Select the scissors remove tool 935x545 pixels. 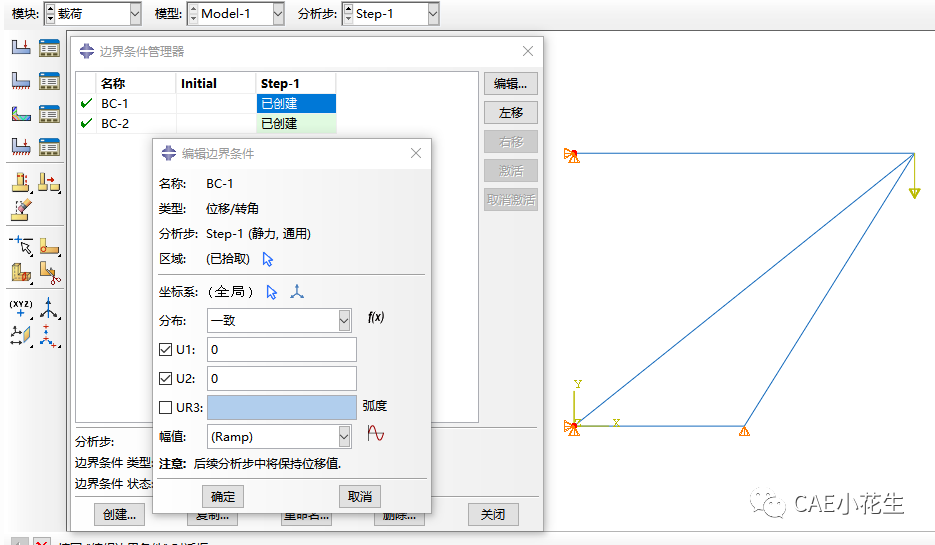49,272
